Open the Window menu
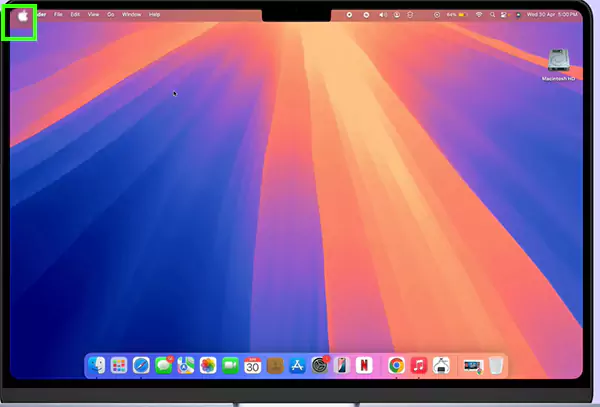 pos(132,15)
